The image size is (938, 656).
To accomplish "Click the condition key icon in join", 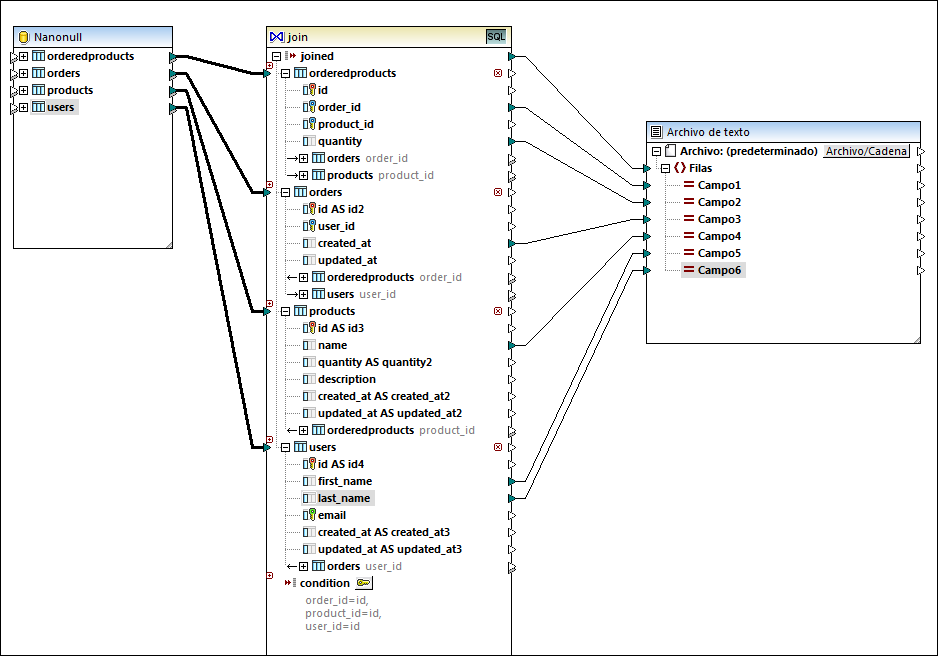I will [x=364, y=583].
